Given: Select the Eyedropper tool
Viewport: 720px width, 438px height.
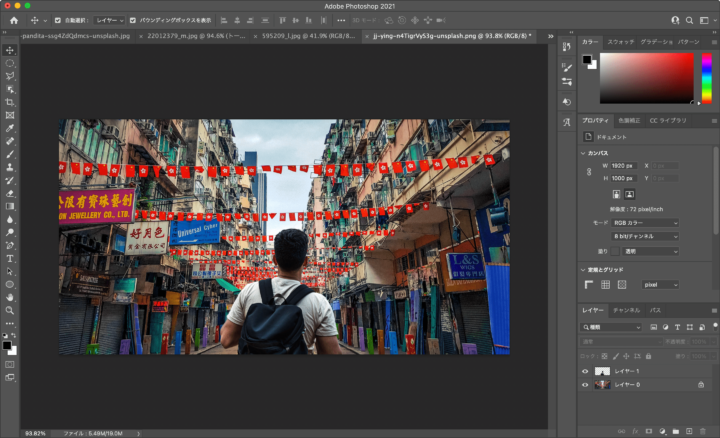Looking at the screenshot, I should [10, 128].
